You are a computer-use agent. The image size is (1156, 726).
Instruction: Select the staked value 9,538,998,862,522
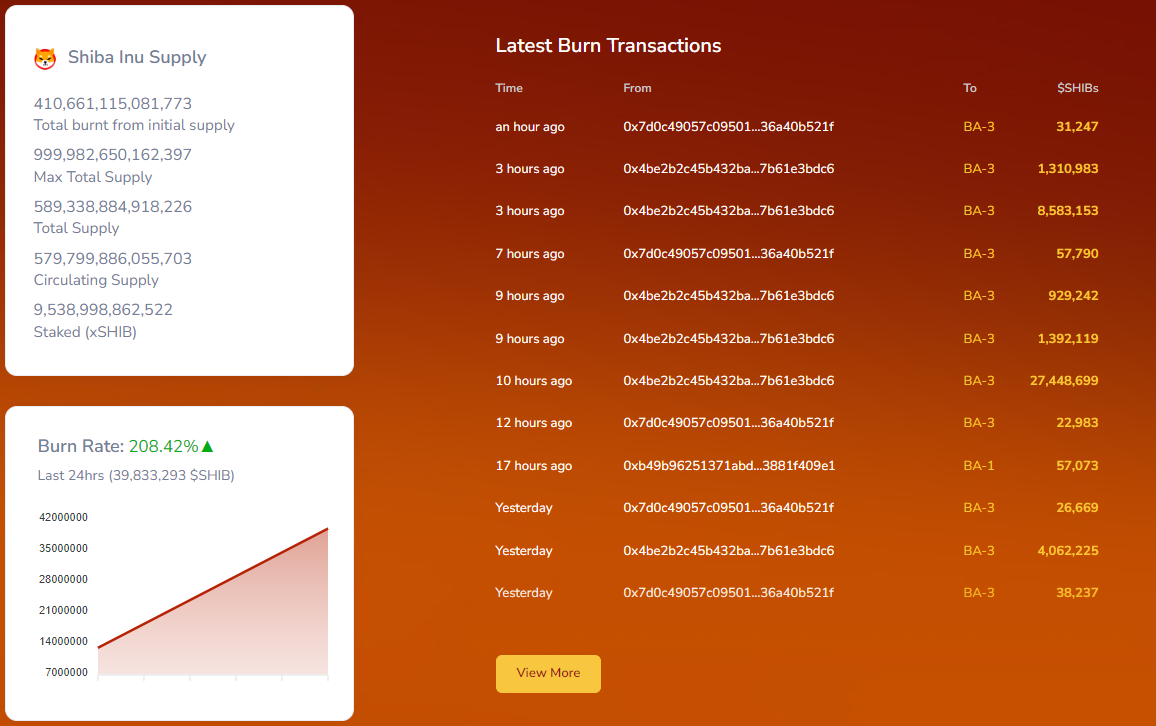tap(103, 310)
